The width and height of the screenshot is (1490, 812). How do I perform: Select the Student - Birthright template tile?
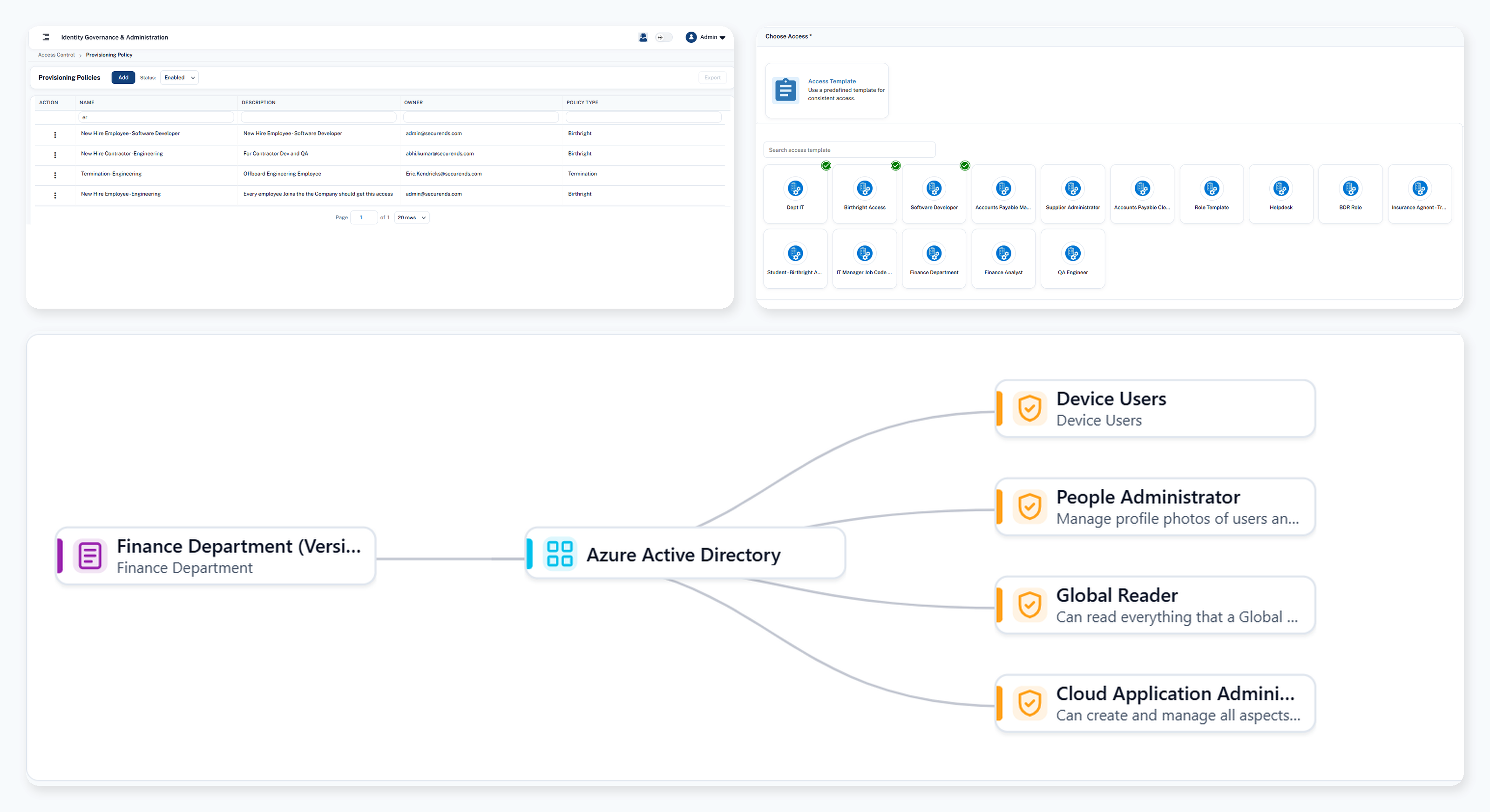tap(795, 258)
